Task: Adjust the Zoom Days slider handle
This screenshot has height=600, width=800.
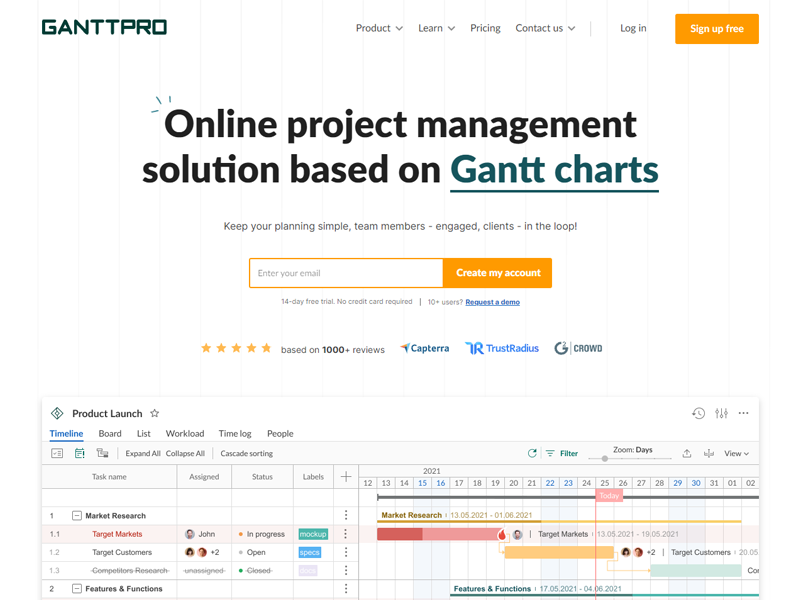Action: click(605, 458)
